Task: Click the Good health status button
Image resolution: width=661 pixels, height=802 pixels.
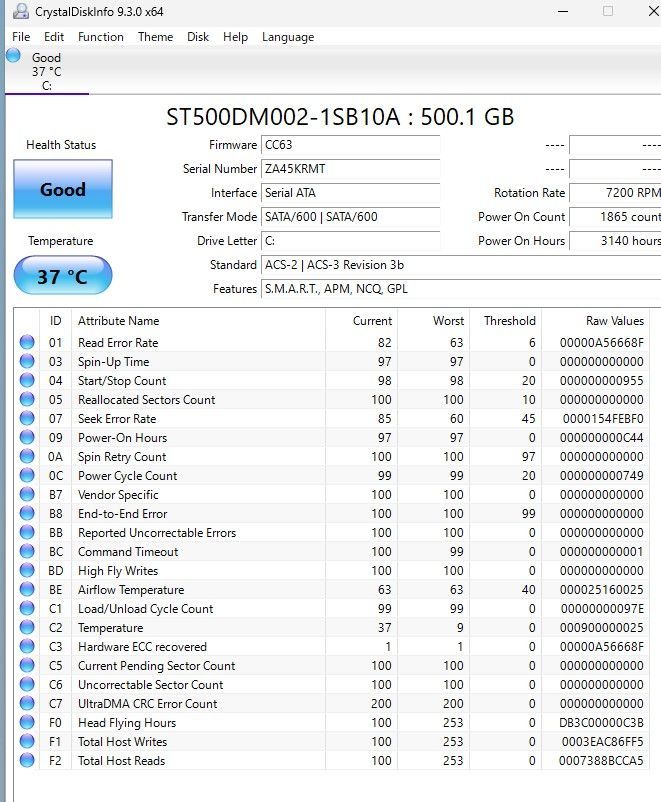Action: (63, 189)
